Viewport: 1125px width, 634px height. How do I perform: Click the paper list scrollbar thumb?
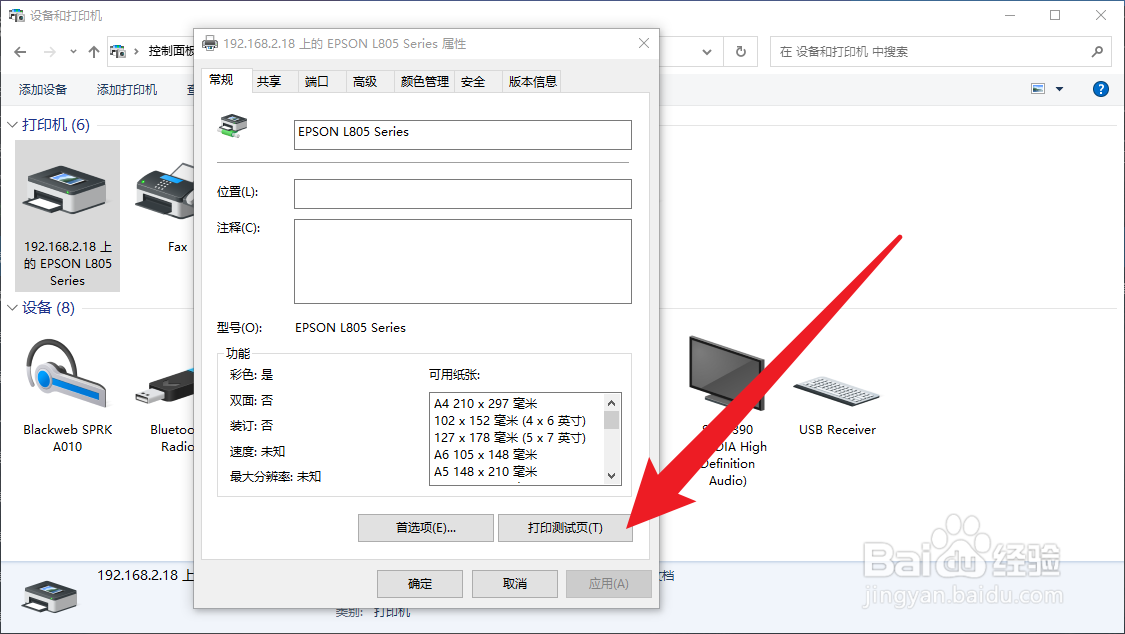pyautogui.click(x=611, y=420)
